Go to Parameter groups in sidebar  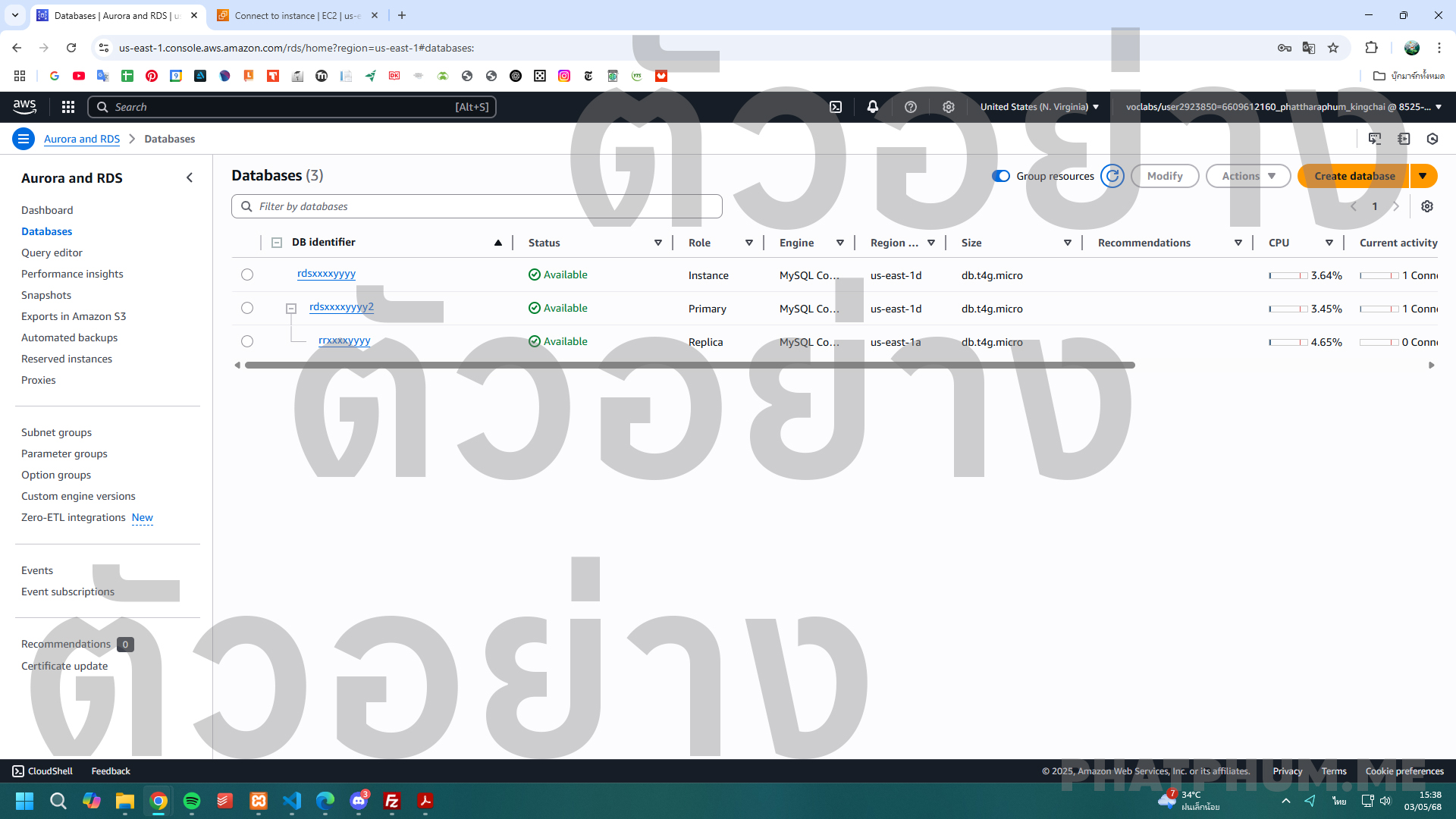[64, 453]
